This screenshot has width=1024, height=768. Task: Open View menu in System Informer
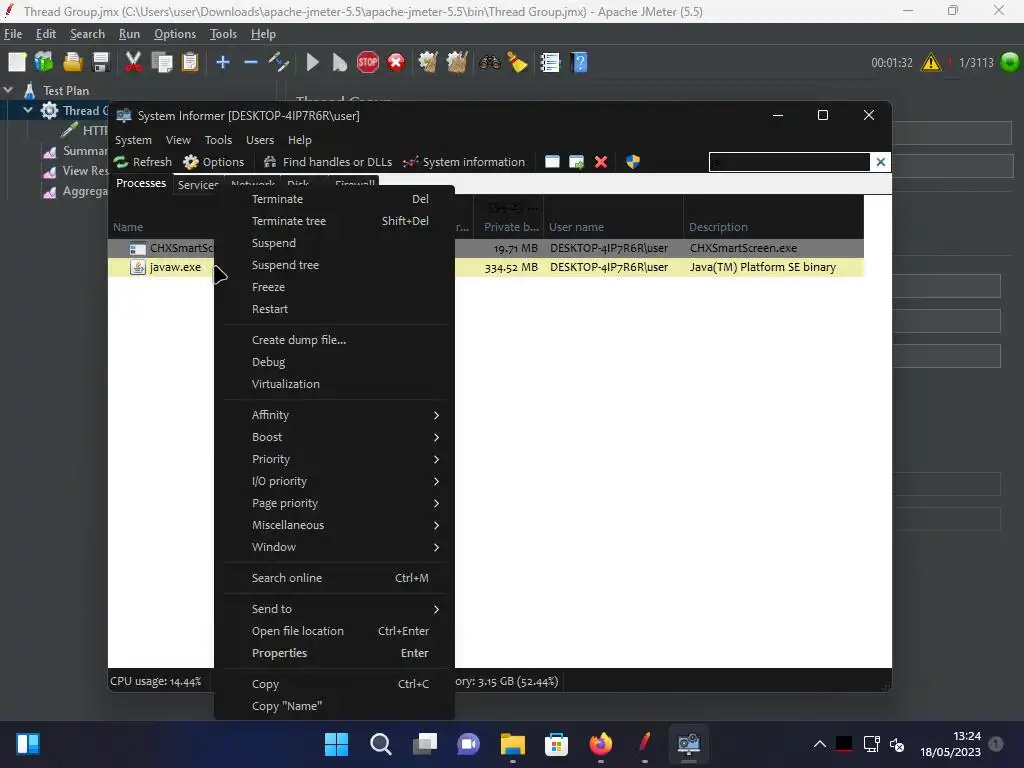(x=178, y=140)
